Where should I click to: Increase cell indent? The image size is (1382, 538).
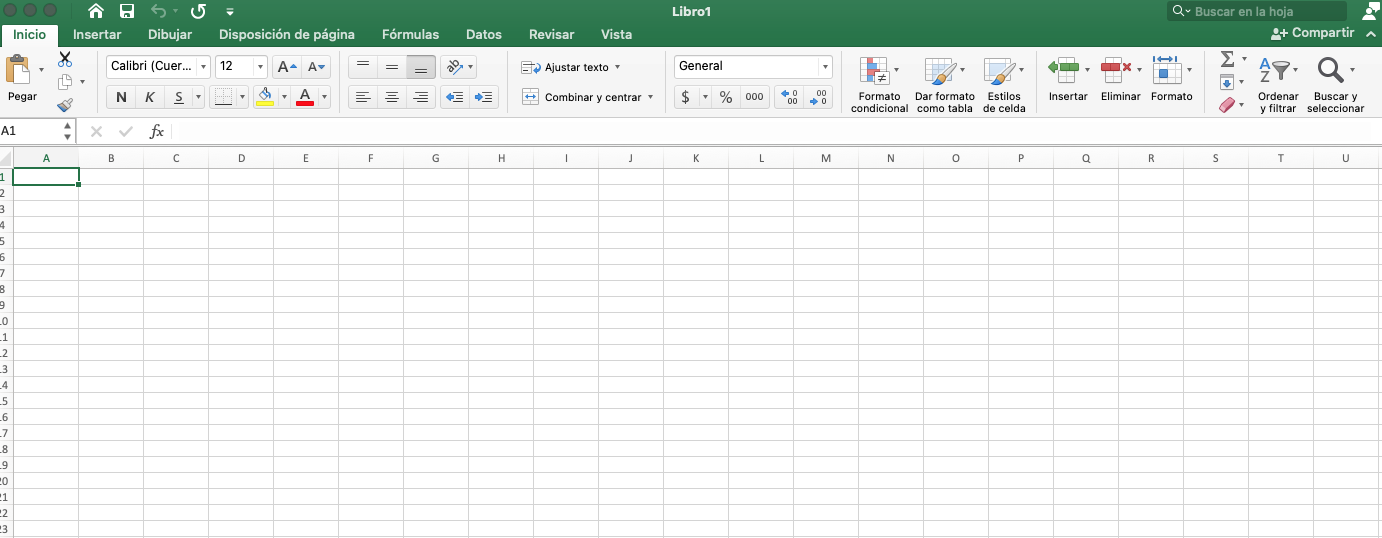(484, 97)
